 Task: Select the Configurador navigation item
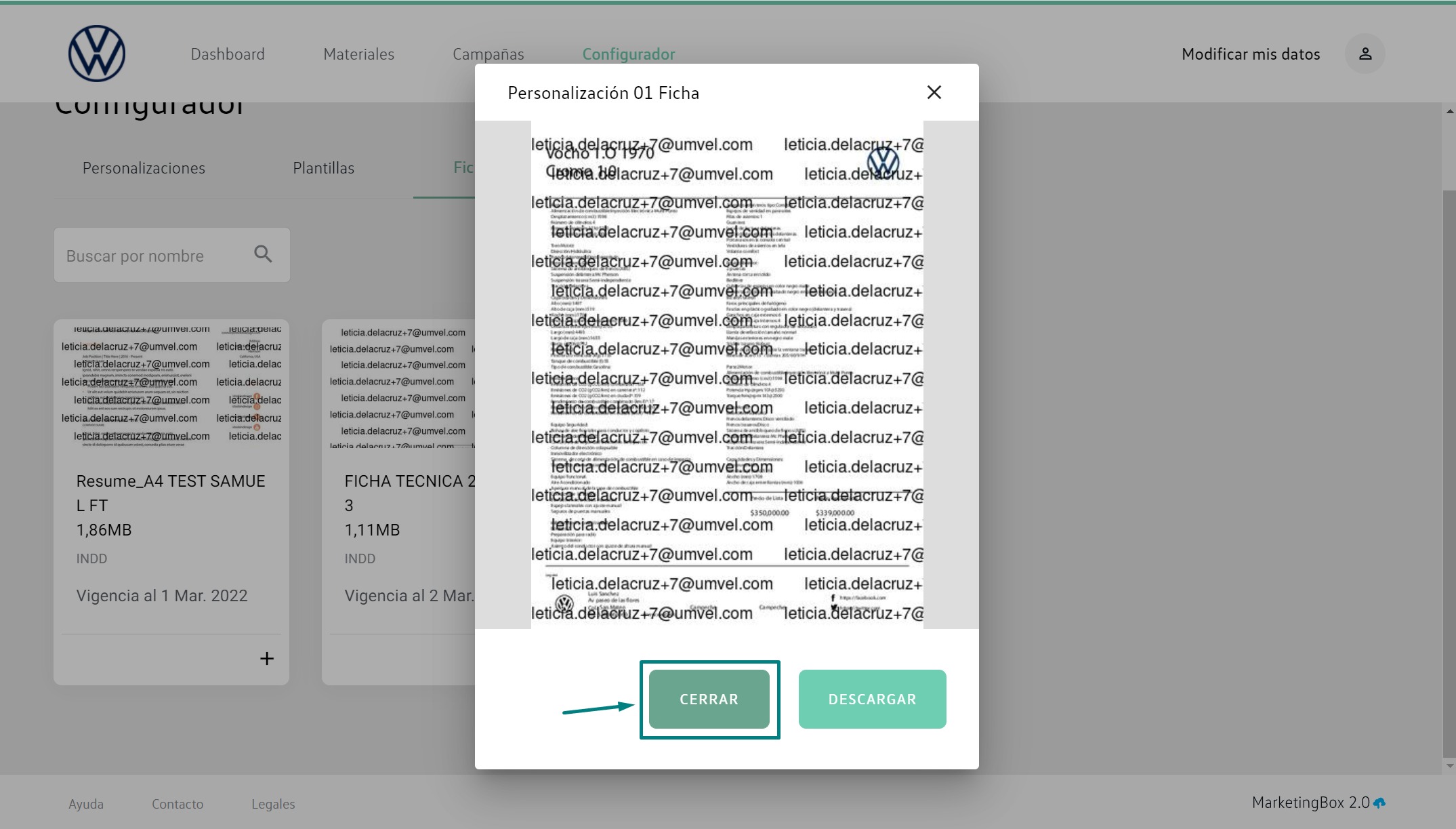point(628,54)
